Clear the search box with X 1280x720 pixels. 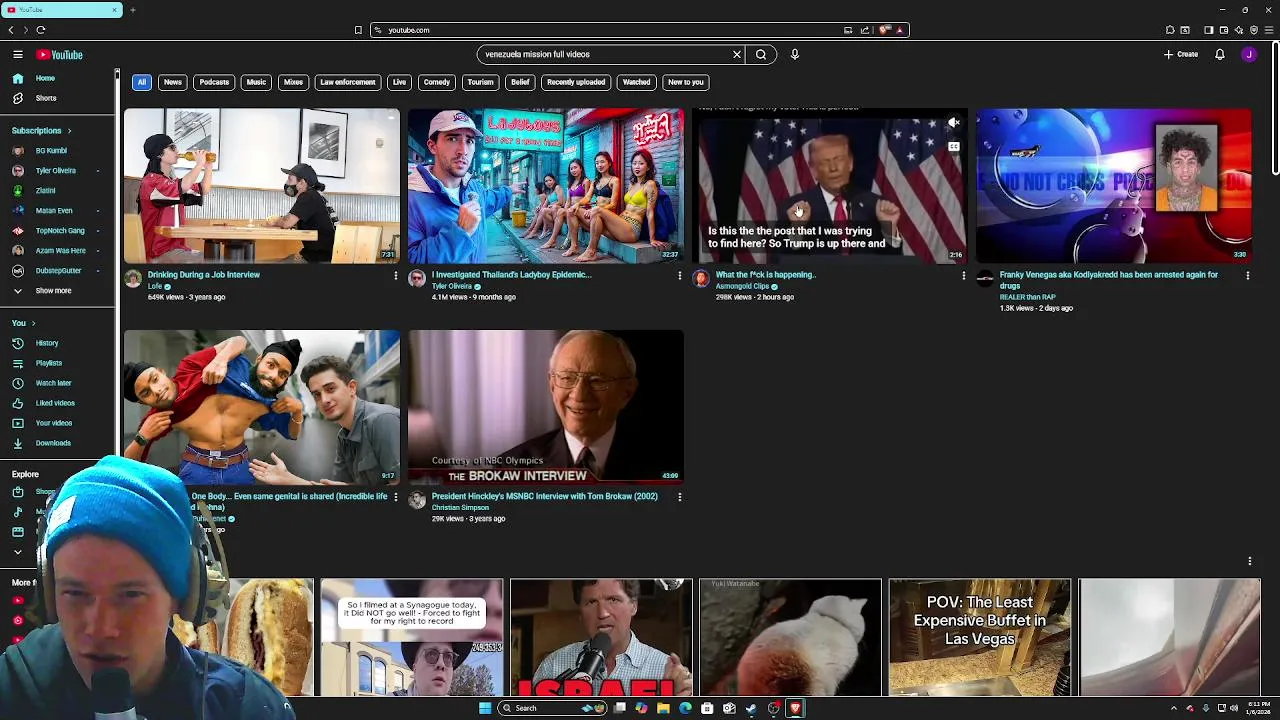tap(737, 55)
